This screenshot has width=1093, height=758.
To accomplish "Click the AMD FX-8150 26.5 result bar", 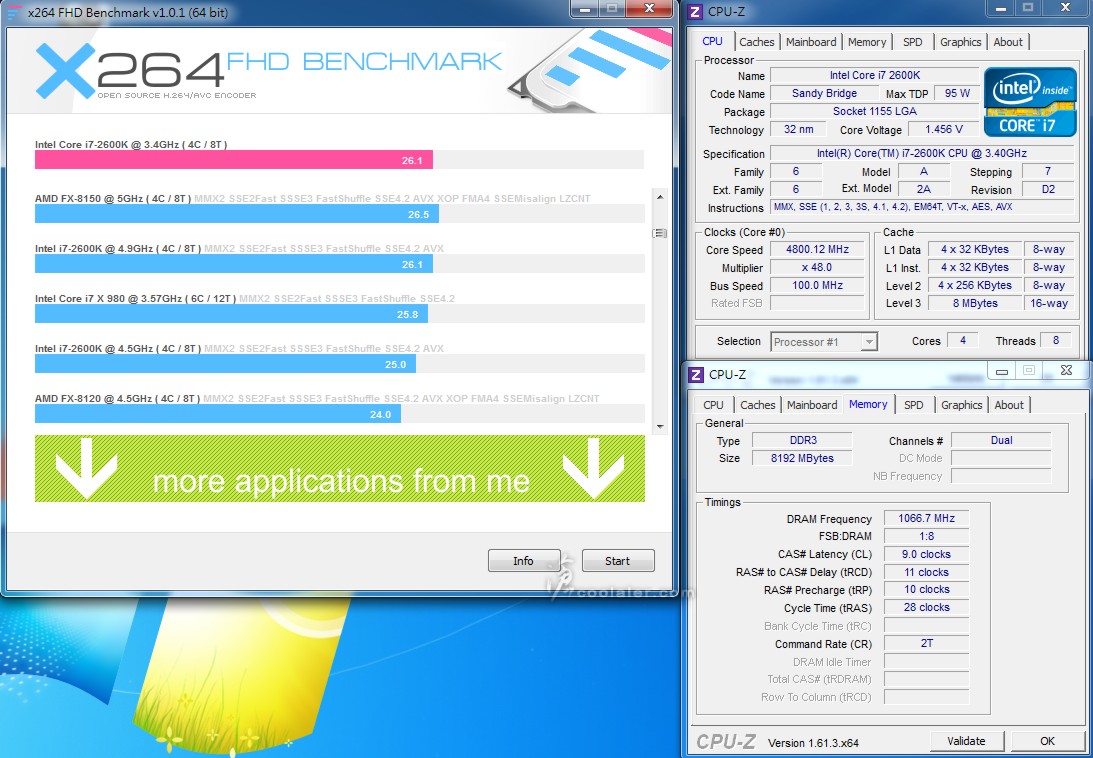I will (x=237, y=214).
